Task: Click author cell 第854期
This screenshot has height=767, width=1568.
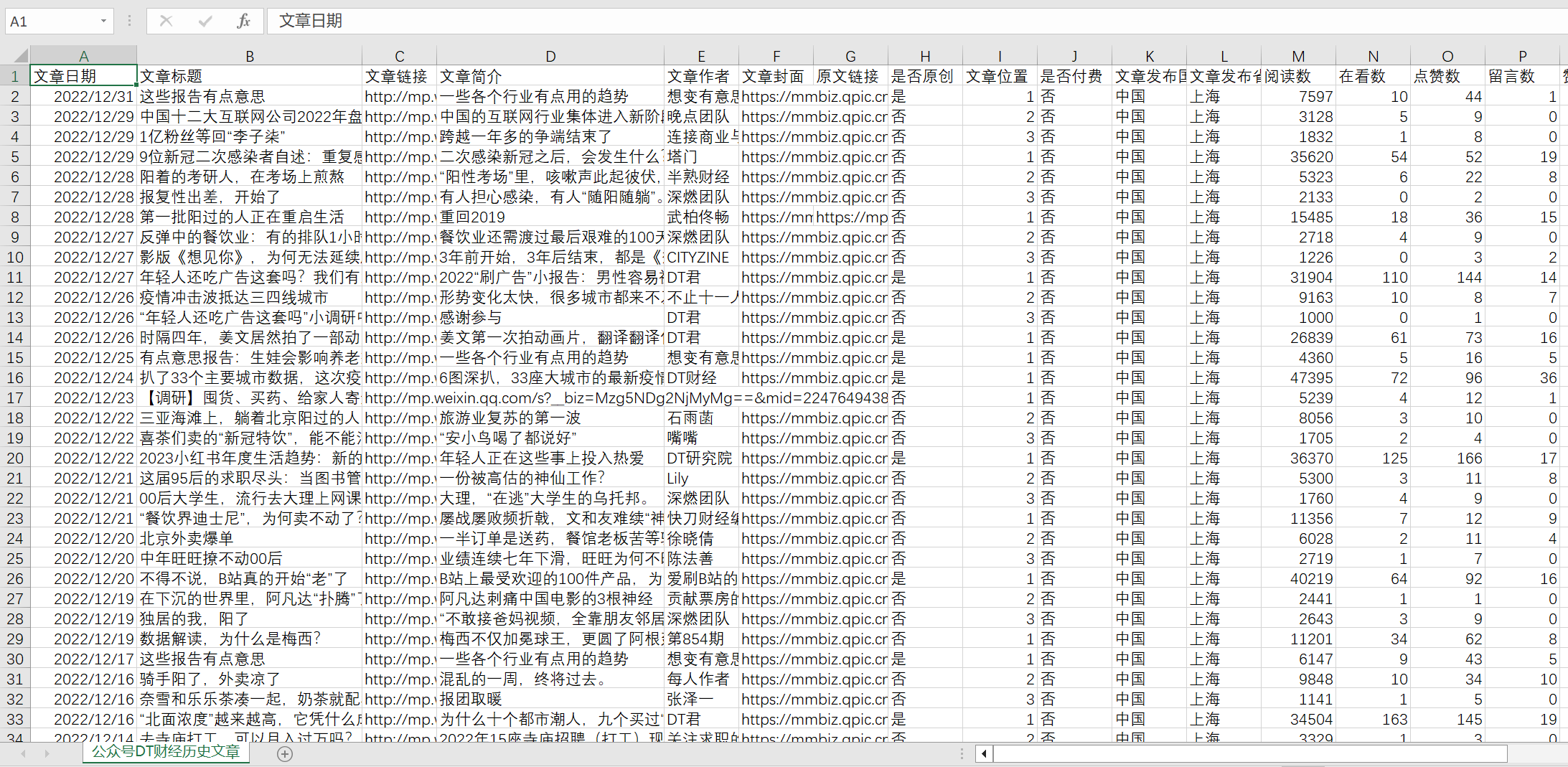Action: pos(701,639)
